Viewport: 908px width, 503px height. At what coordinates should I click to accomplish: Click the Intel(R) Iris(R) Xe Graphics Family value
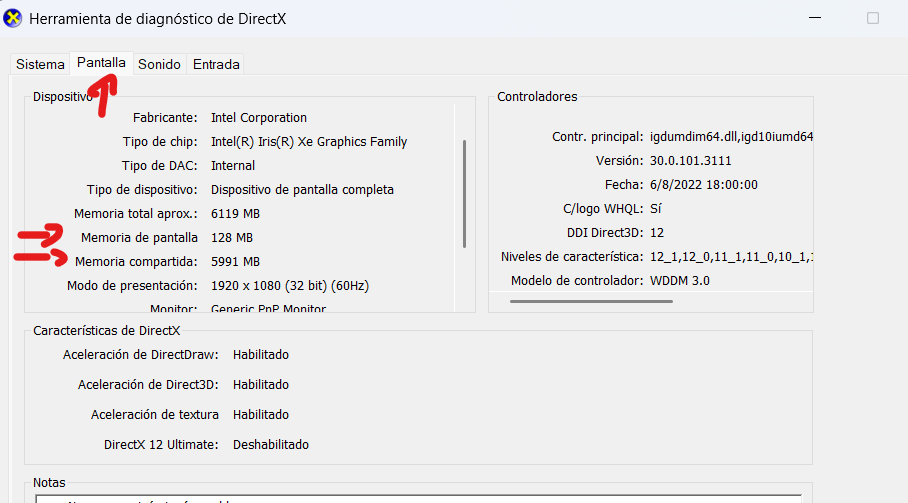tap(309, 142)
